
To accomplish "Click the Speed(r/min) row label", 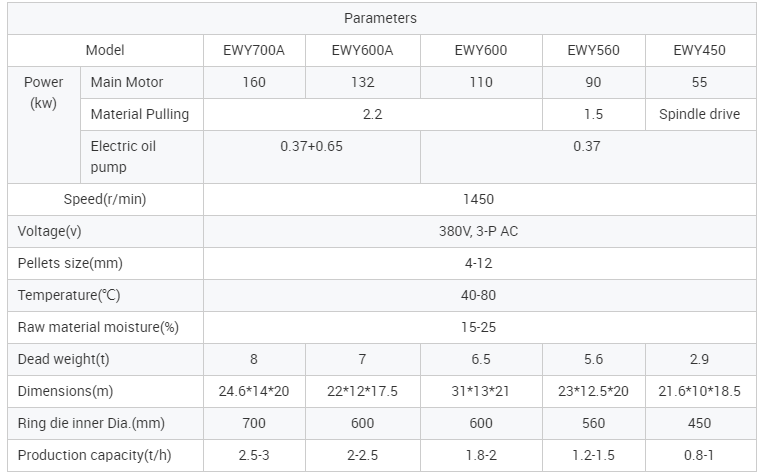I will (x=105, y=199).
